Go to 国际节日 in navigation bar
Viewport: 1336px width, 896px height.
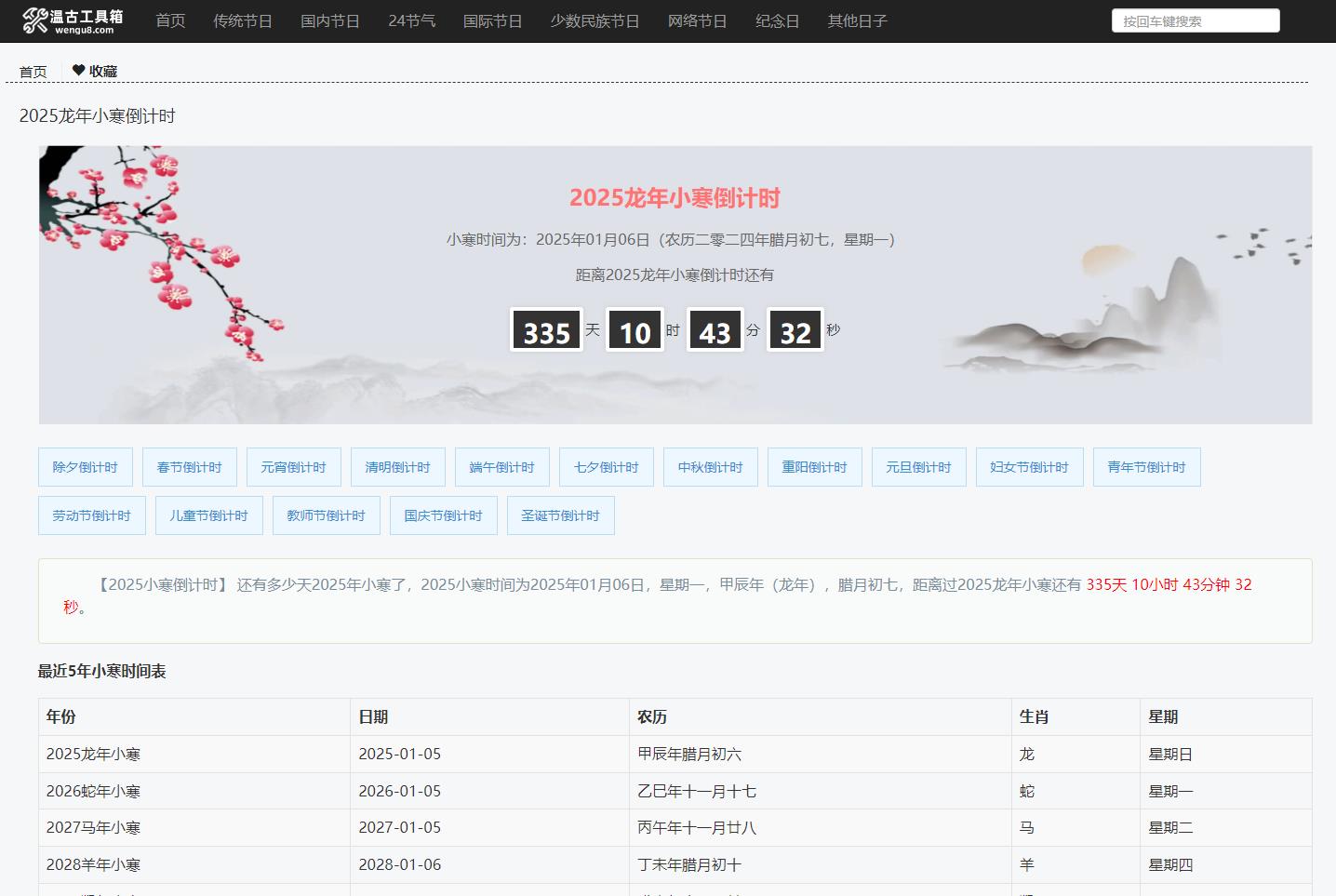click(x=492, y=20)
